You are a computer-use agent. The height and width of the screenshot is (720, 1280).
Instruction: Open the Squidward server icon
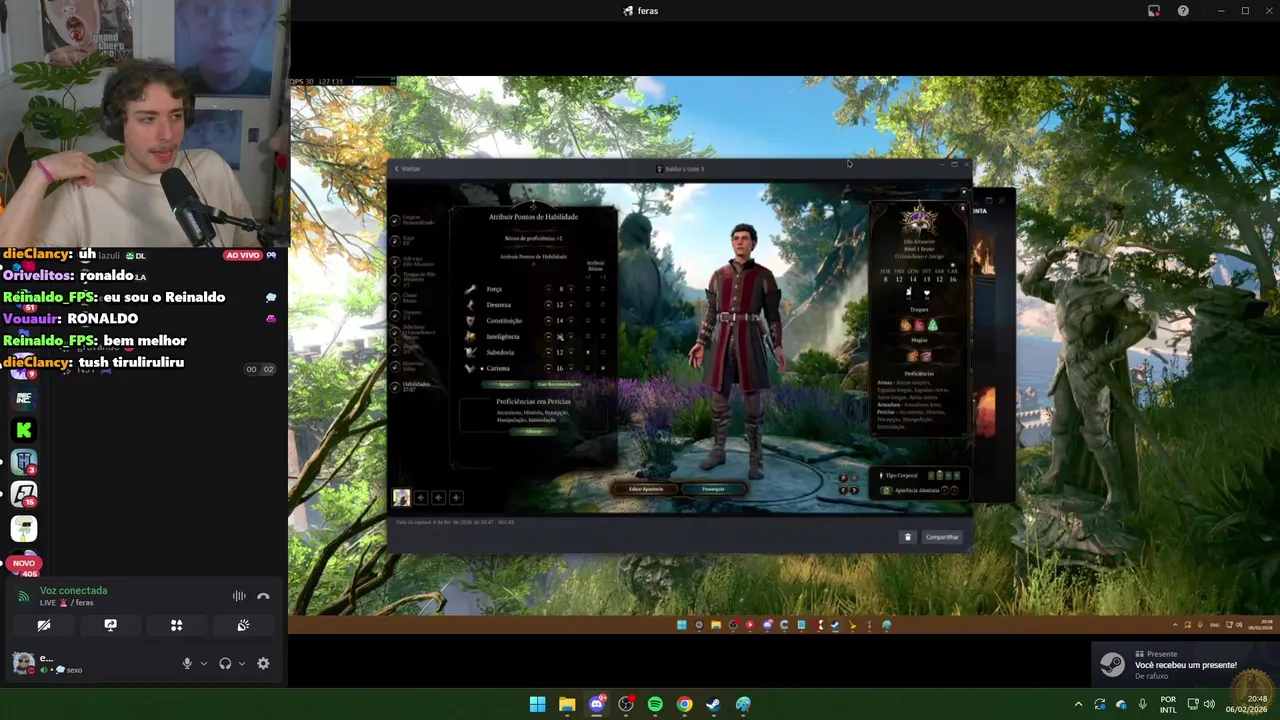tap(24, 528)
